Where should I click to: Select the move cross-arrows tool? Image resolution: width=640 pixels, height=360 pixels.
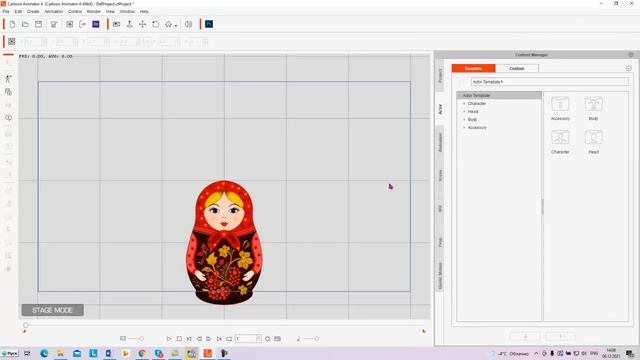(142, 24)
